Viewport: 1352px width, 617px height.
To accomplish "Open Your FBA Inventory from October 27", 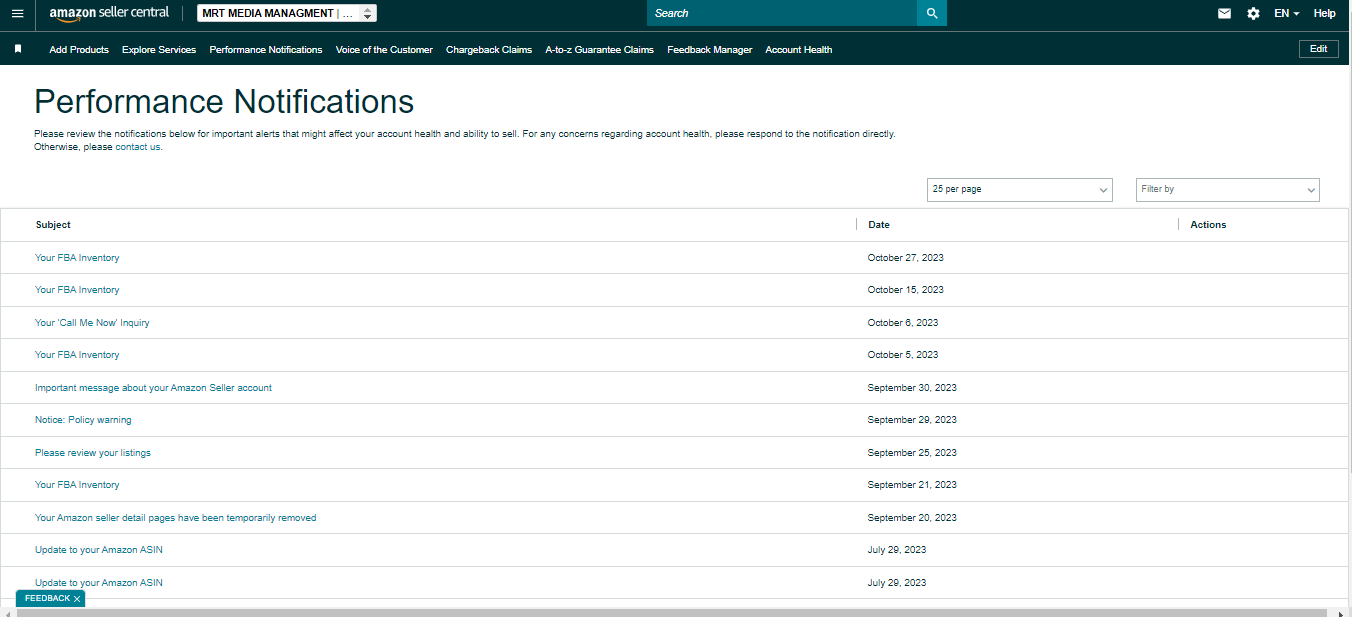I will click(x=77, y=258).
